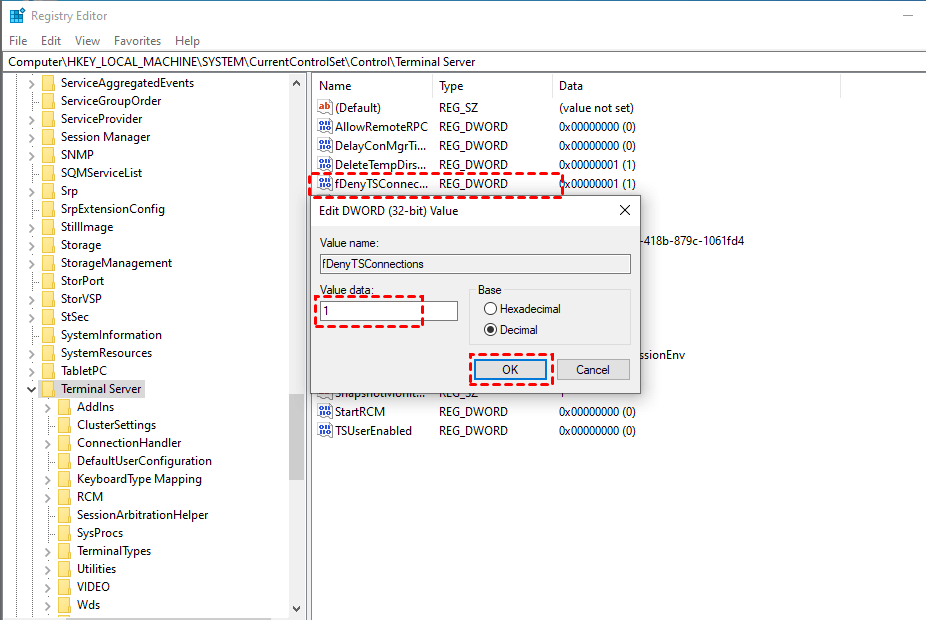Click the DeleteTempDirs... DWORD icon
This screenshot has width=926, height=620.
[325, 164]
